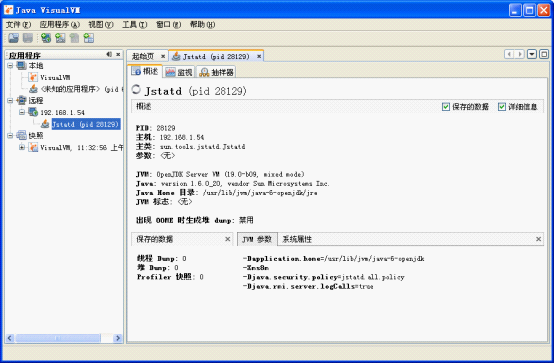The image size is (554, 364).
Task: Minimize the 应用程序 side panel via speaker-shaped icon
Action: [109, 54]
